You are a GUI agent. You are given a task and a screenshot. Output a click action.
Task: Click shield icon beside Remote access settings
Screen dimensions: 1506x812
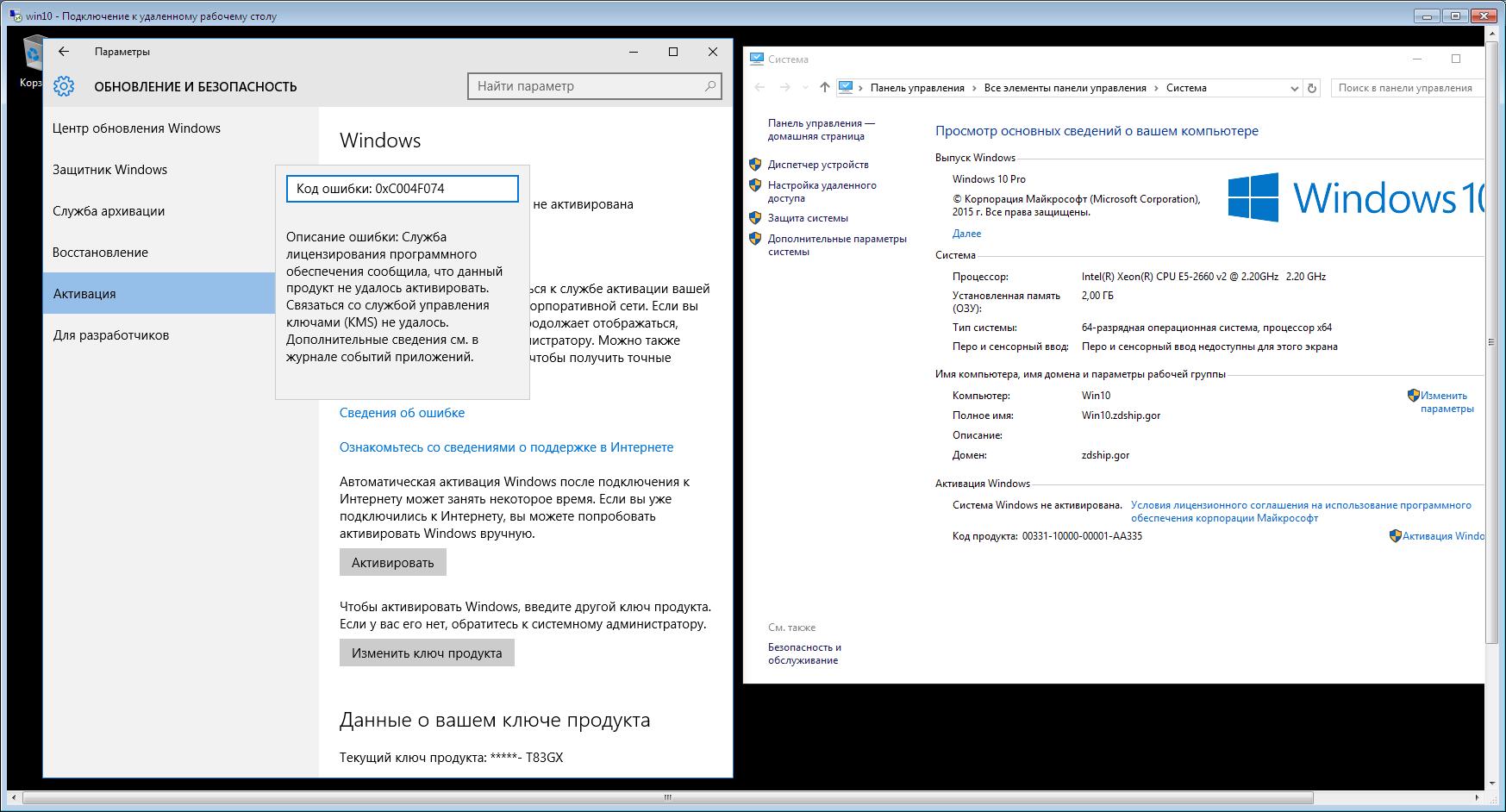[x=755, y=184]
